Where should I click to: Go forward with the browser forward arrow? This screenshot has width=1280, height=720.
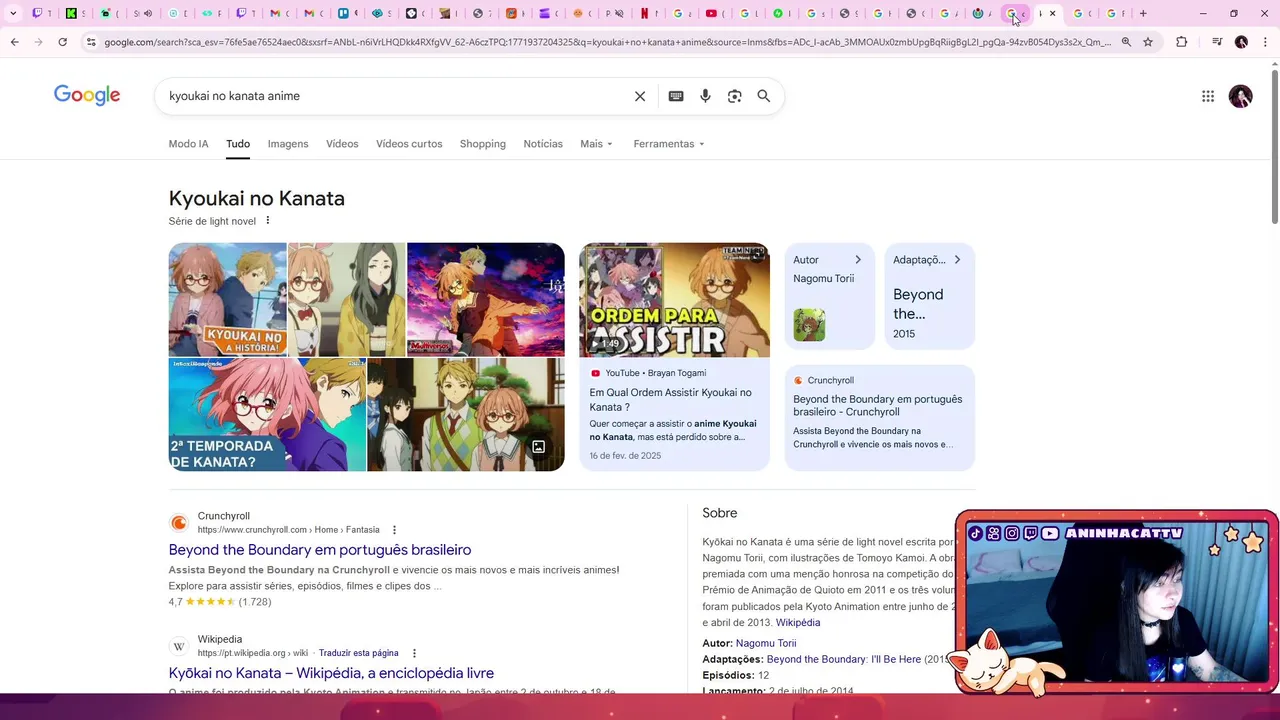pyautogui.click(x=38, y=42)
